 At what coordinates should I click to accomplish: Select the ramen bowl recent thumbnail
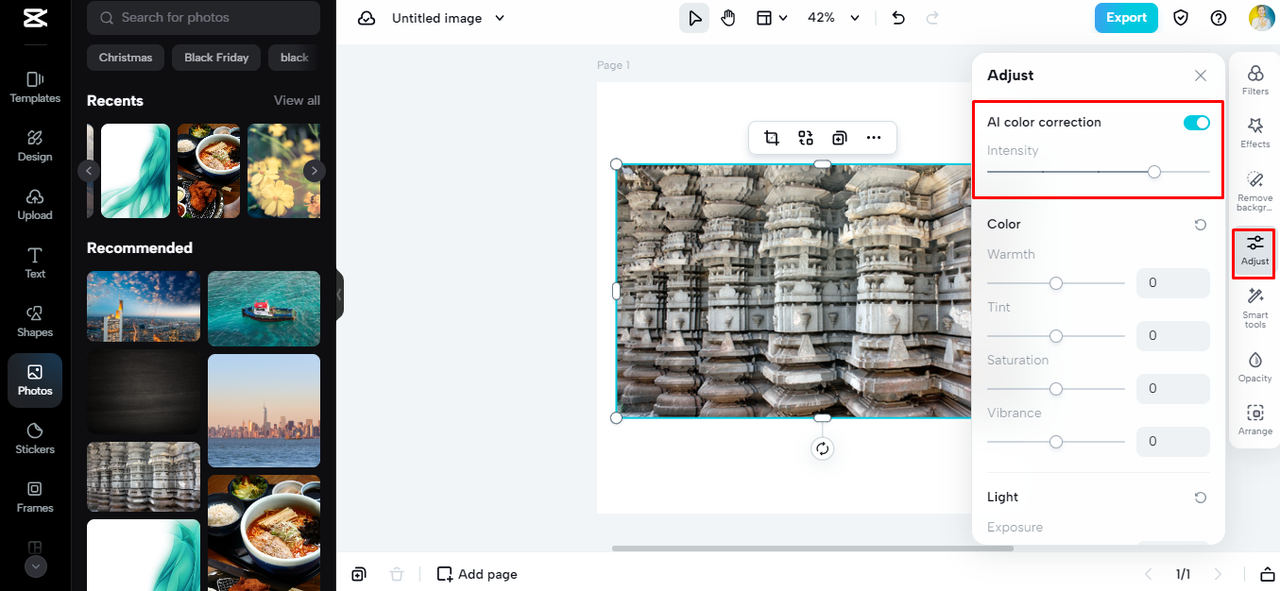pyautogui.click(x=209, y=171)
